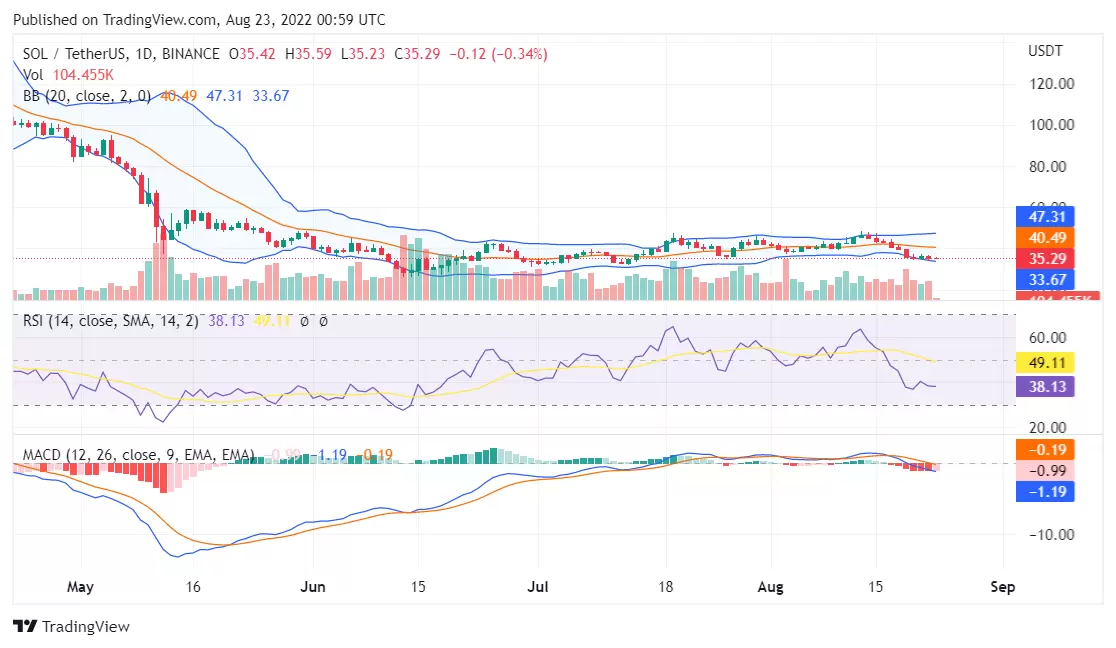Select the MACD (12, 26, close, 9, EMA, EMA) legend
Screen dimensions: 1116x648
pos(138,454)
